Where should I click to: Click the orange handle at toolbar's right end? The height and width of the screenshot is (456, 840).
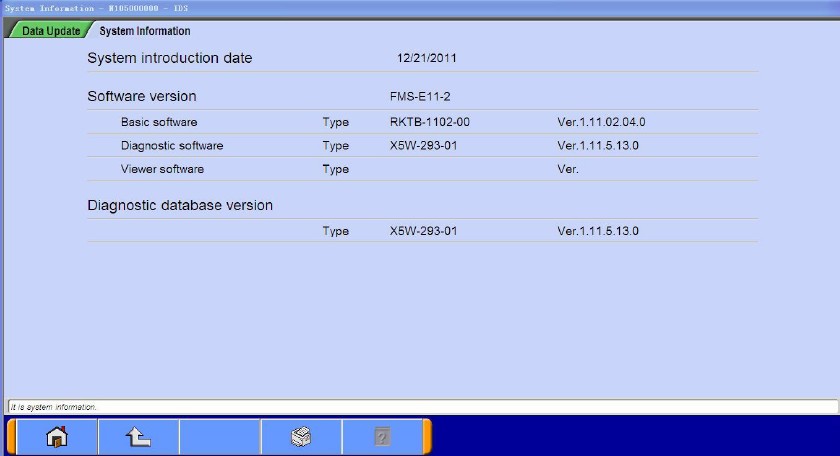pyautogui.click(x=427, y=437)
